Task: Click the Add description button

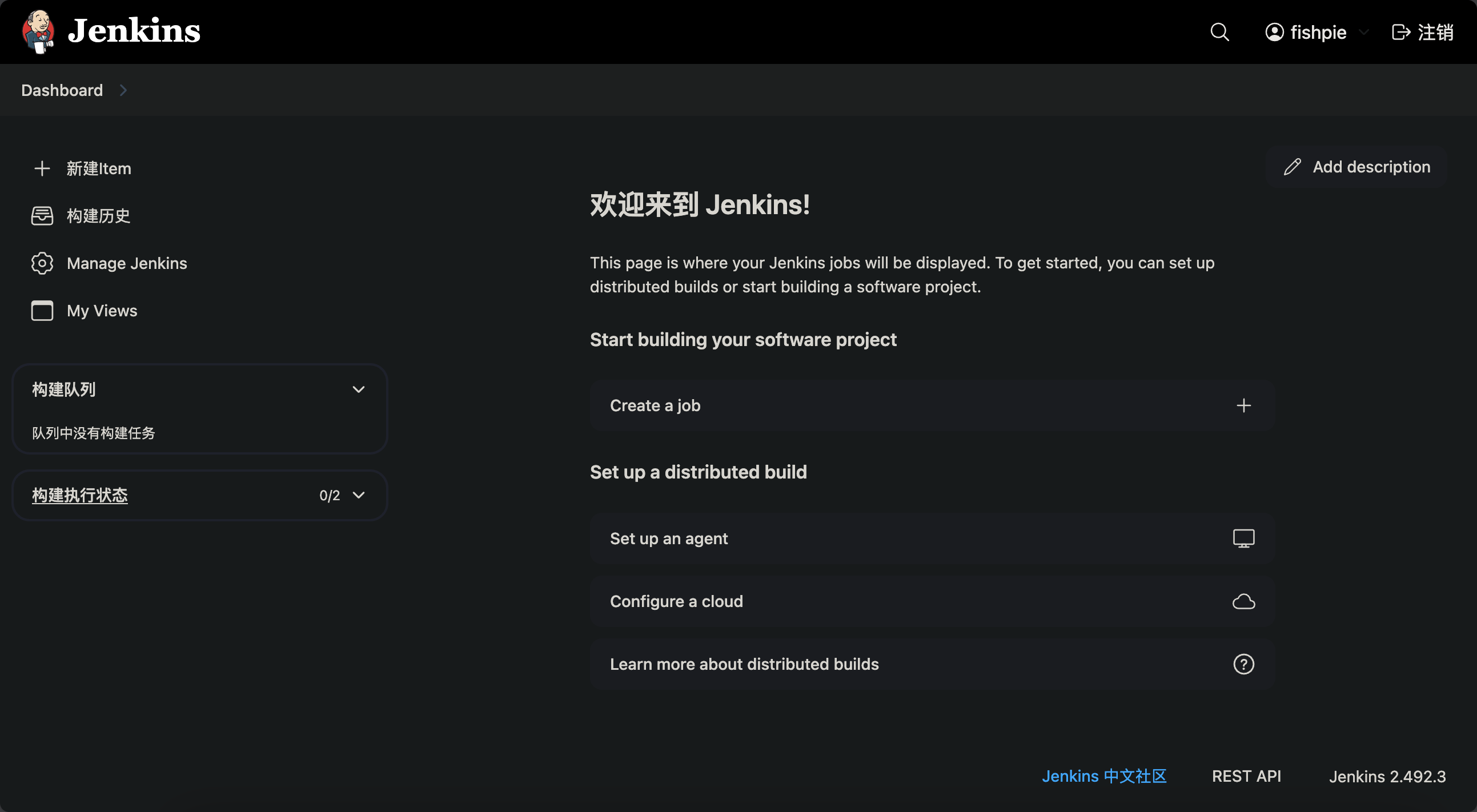Action: click(1356, 167)
